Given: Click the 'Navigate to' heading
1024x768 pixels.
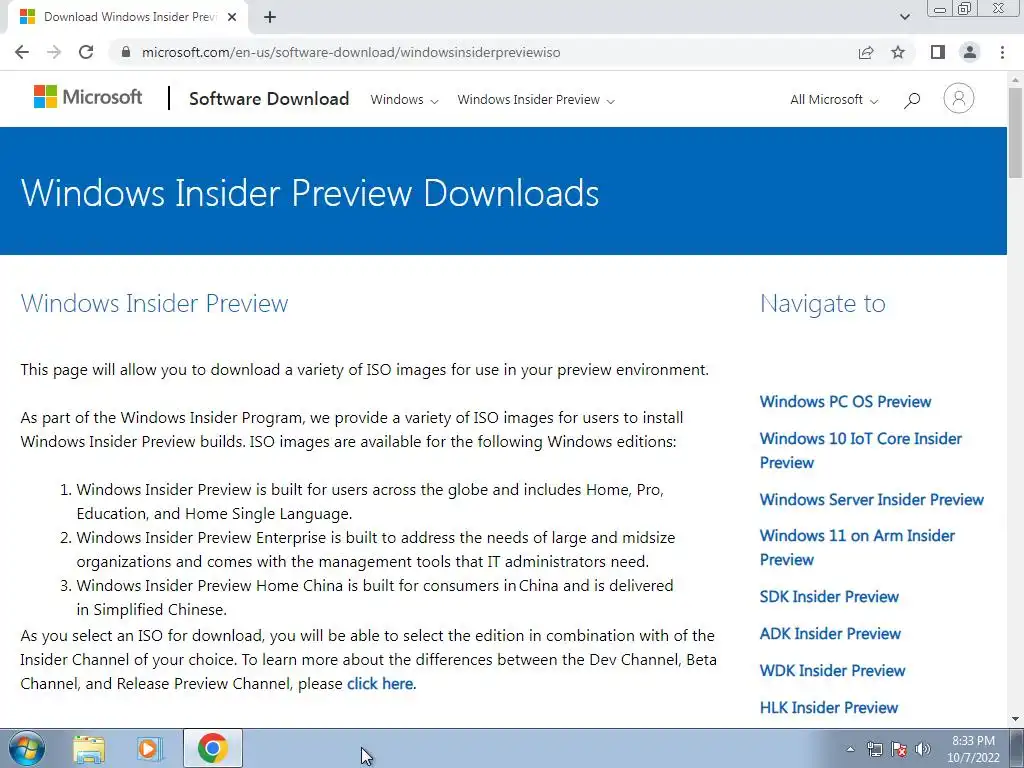Looking at the screenshot, I should pos(823,304).
